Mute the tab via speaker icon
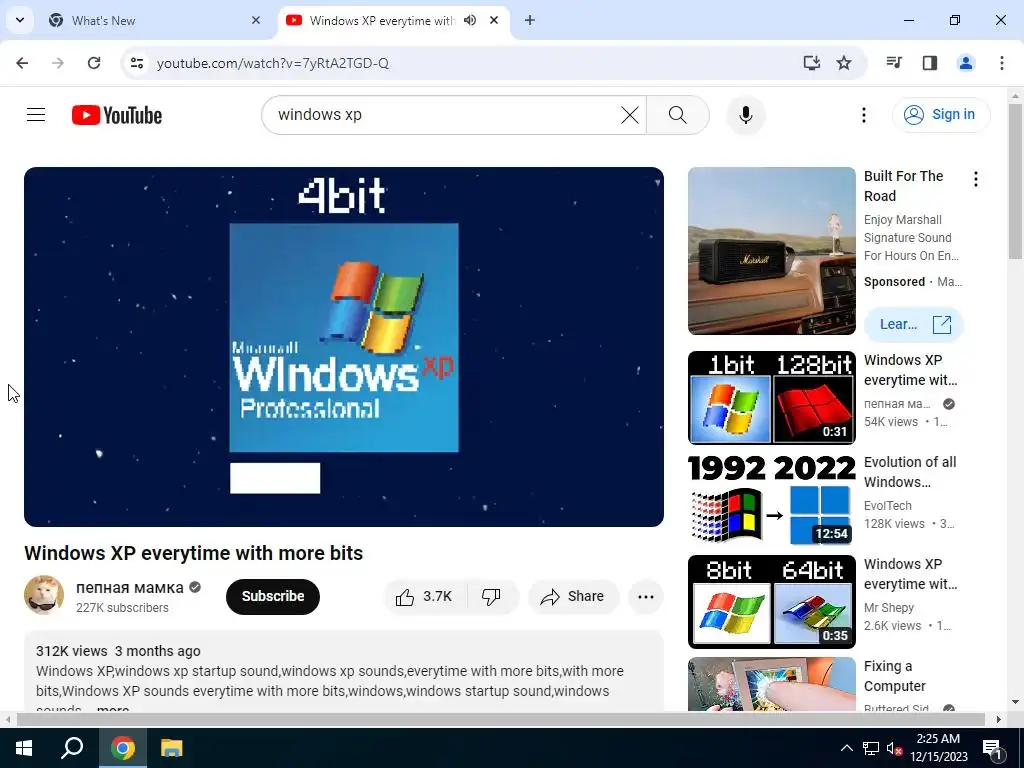Viewport: 1024px width, 768px height. point(470,21)
